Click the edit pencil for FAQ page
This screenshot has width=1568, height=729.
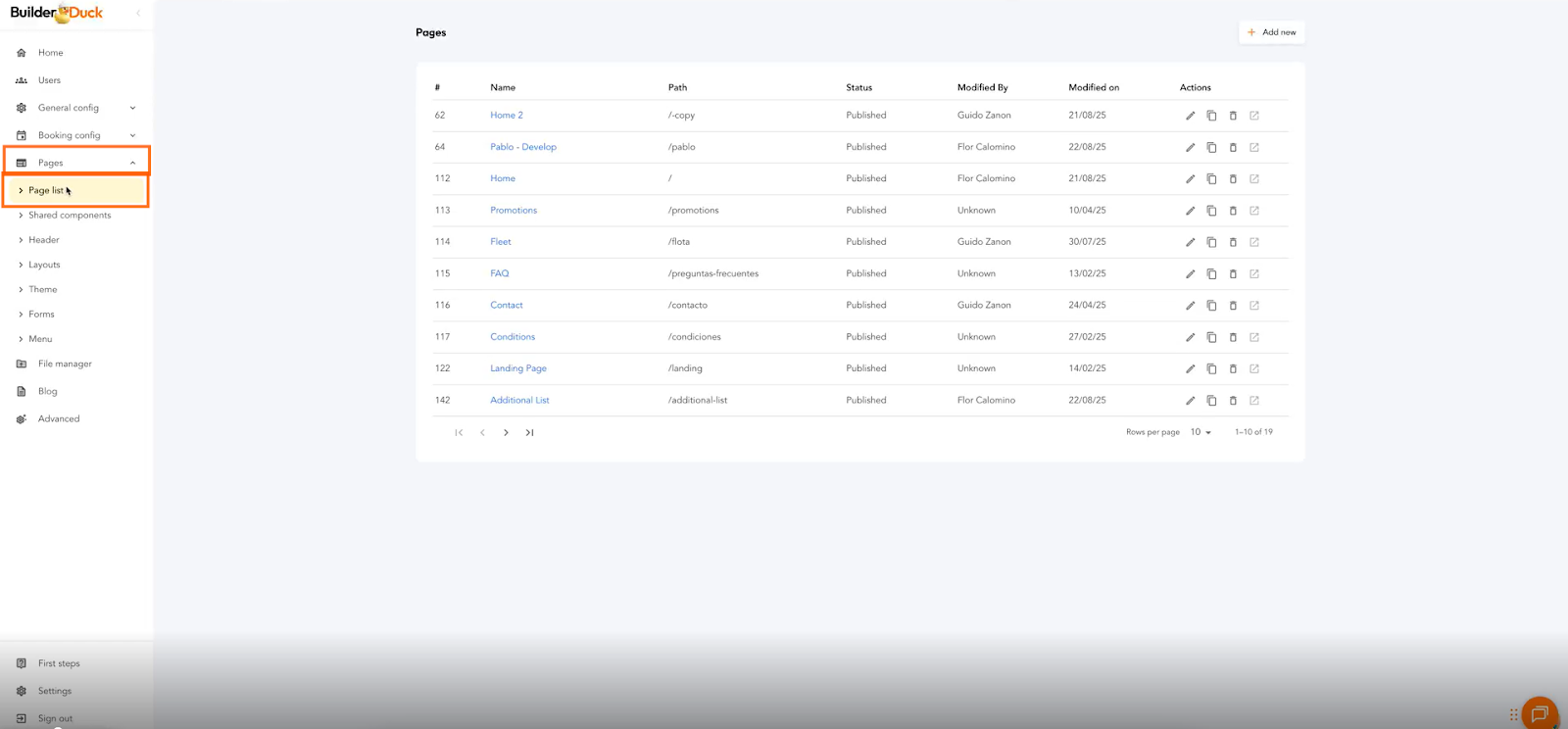point(1190,274)
